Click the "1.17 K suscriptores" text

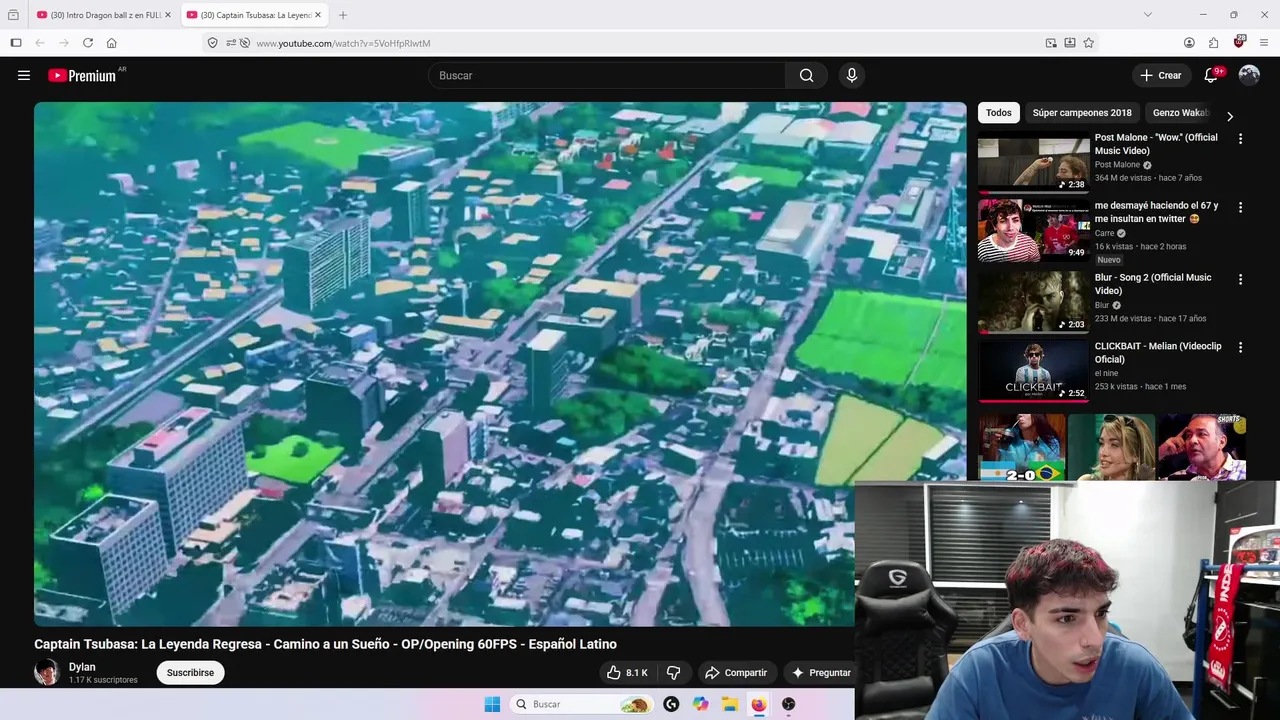point(103,680)
